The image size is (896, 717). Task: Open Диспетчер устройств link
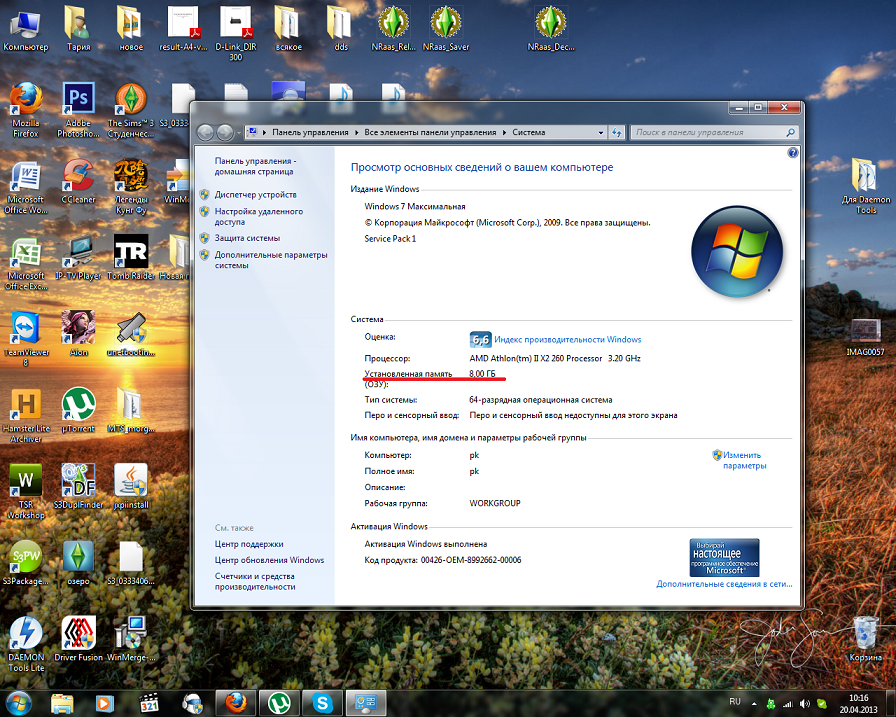pos(255,195)
